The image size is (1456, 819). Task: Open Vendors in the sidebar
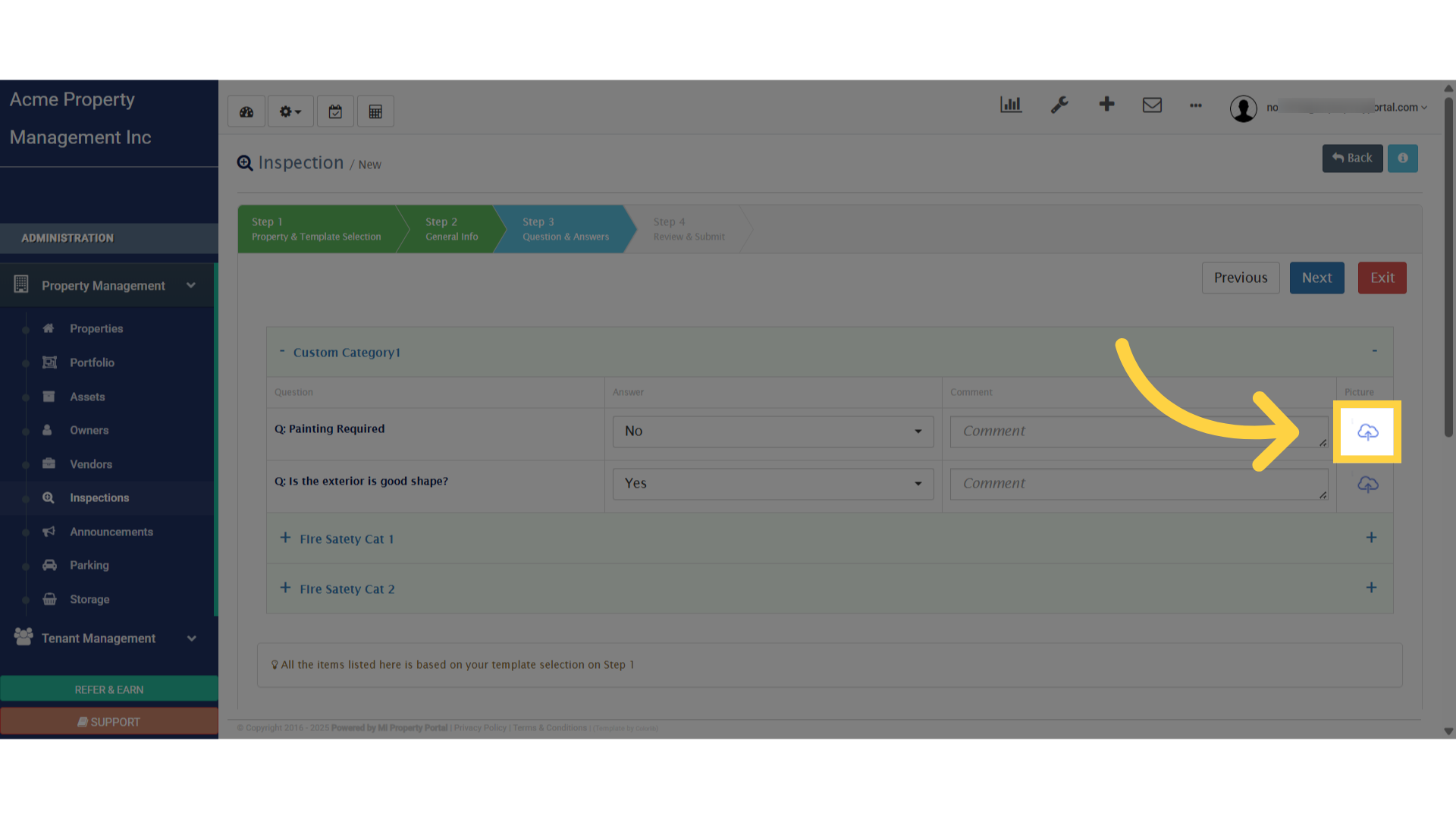click(x=91, y=464)
